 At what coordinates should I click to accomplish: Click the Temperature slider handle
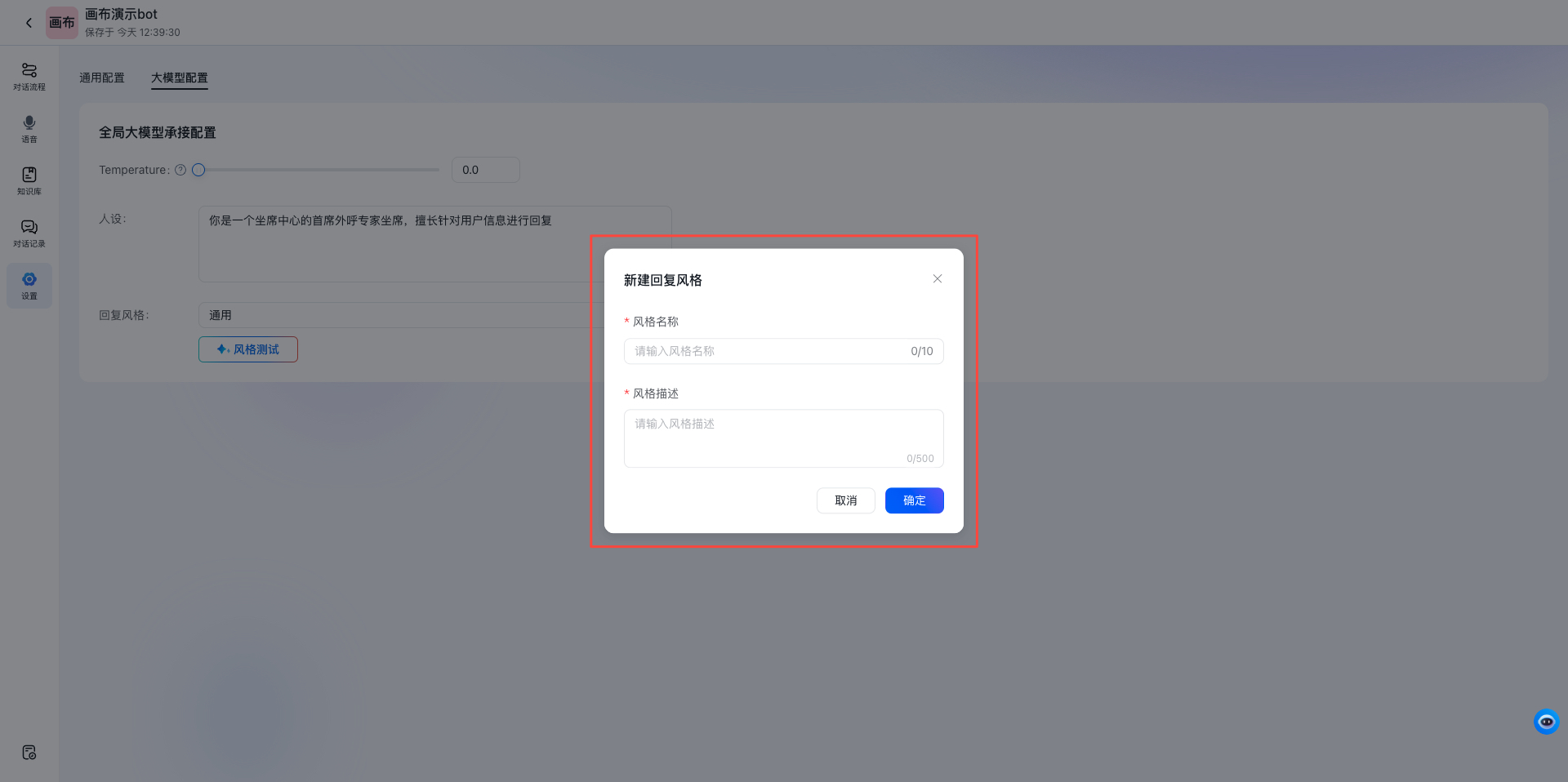point(198,170)
